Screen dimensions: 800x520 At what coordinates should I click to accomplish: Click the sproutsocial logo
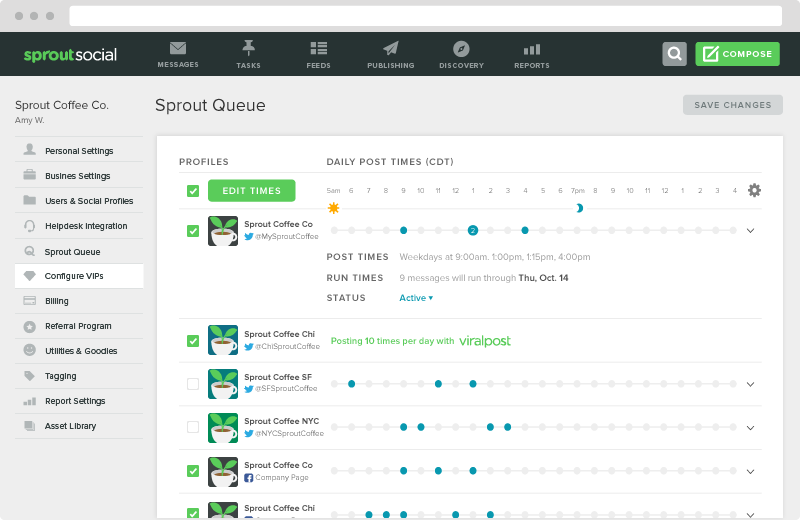(70, 55)
